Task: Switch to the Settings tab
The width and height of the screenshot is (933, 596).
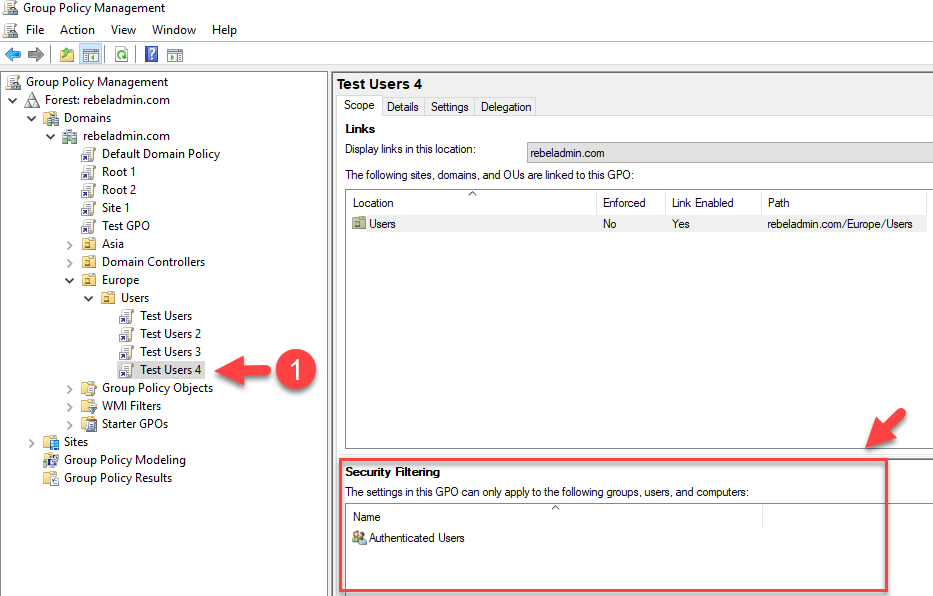Action: tap(449, 107)
